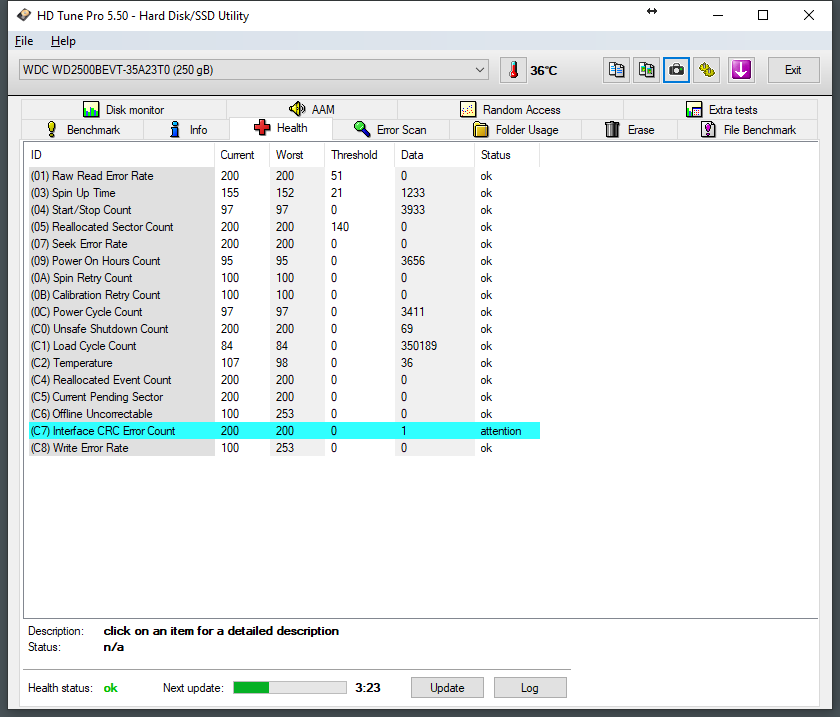Click the Threshold column header

pyautogui.click(x=359, y=155)
